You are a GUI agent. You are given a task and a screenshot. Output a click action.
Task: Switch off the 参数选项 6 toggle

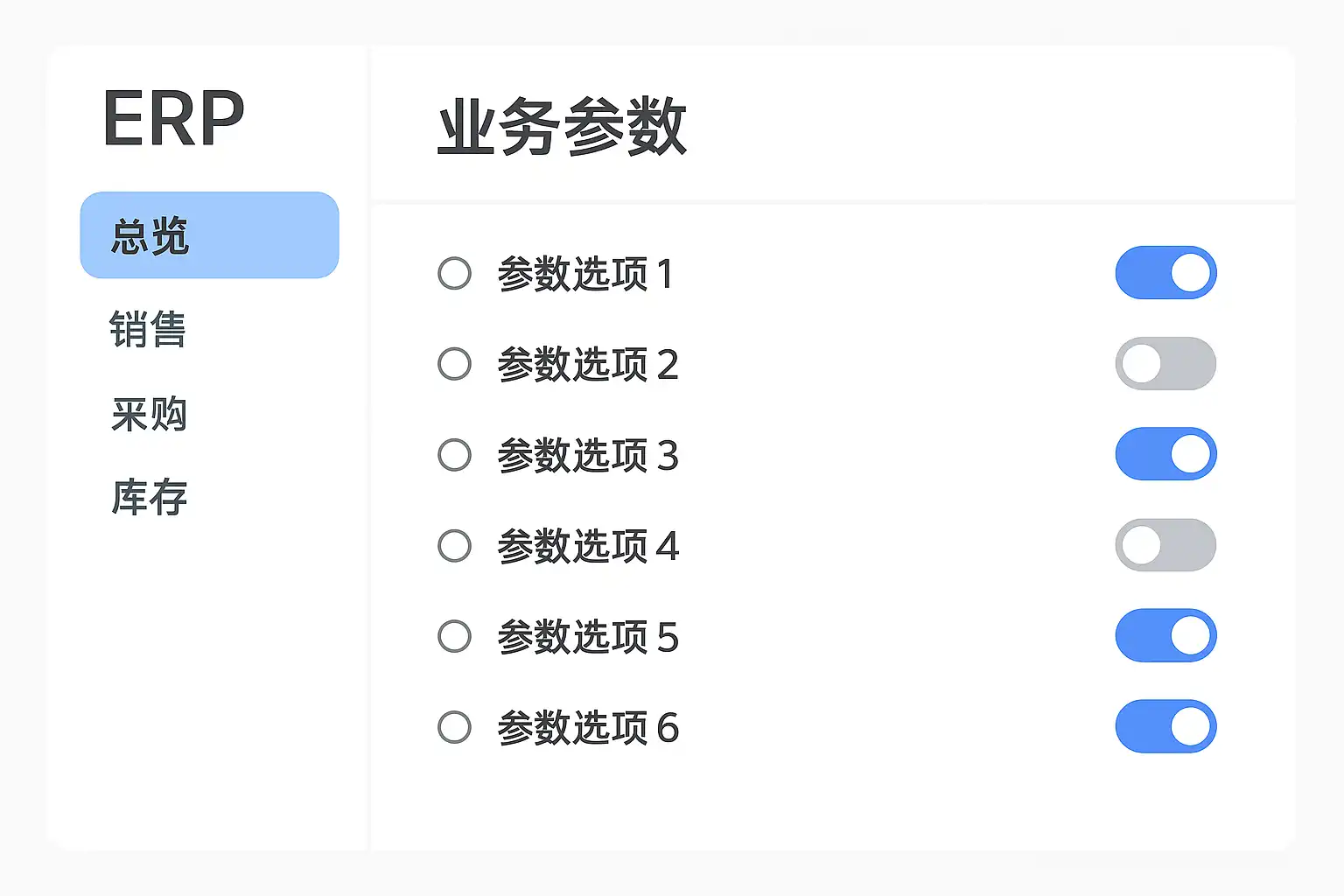click(1165, 726)
